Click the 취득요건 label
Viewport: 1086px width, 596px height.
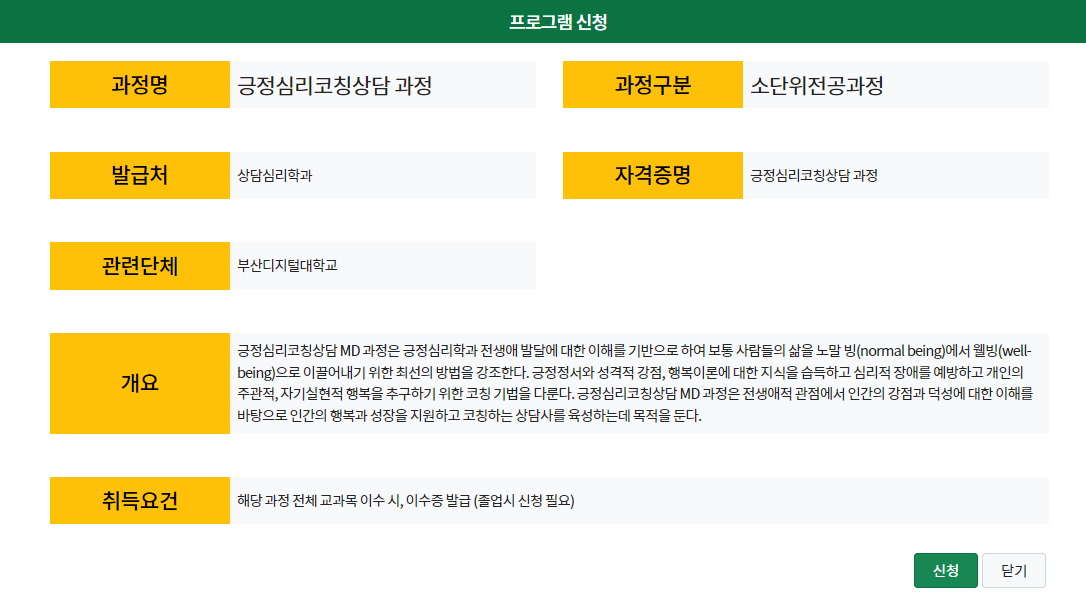pyautogui.click(x=140, y=500)
